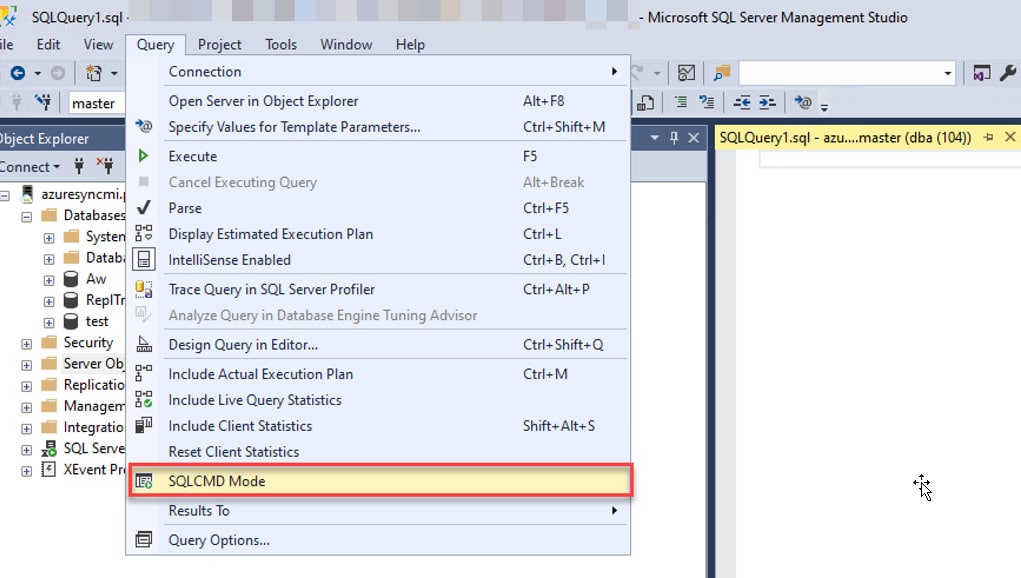This screenshot has width=1021, height=578.
Task: Toggle Include Client Statistics
Action: click(378, 426)
